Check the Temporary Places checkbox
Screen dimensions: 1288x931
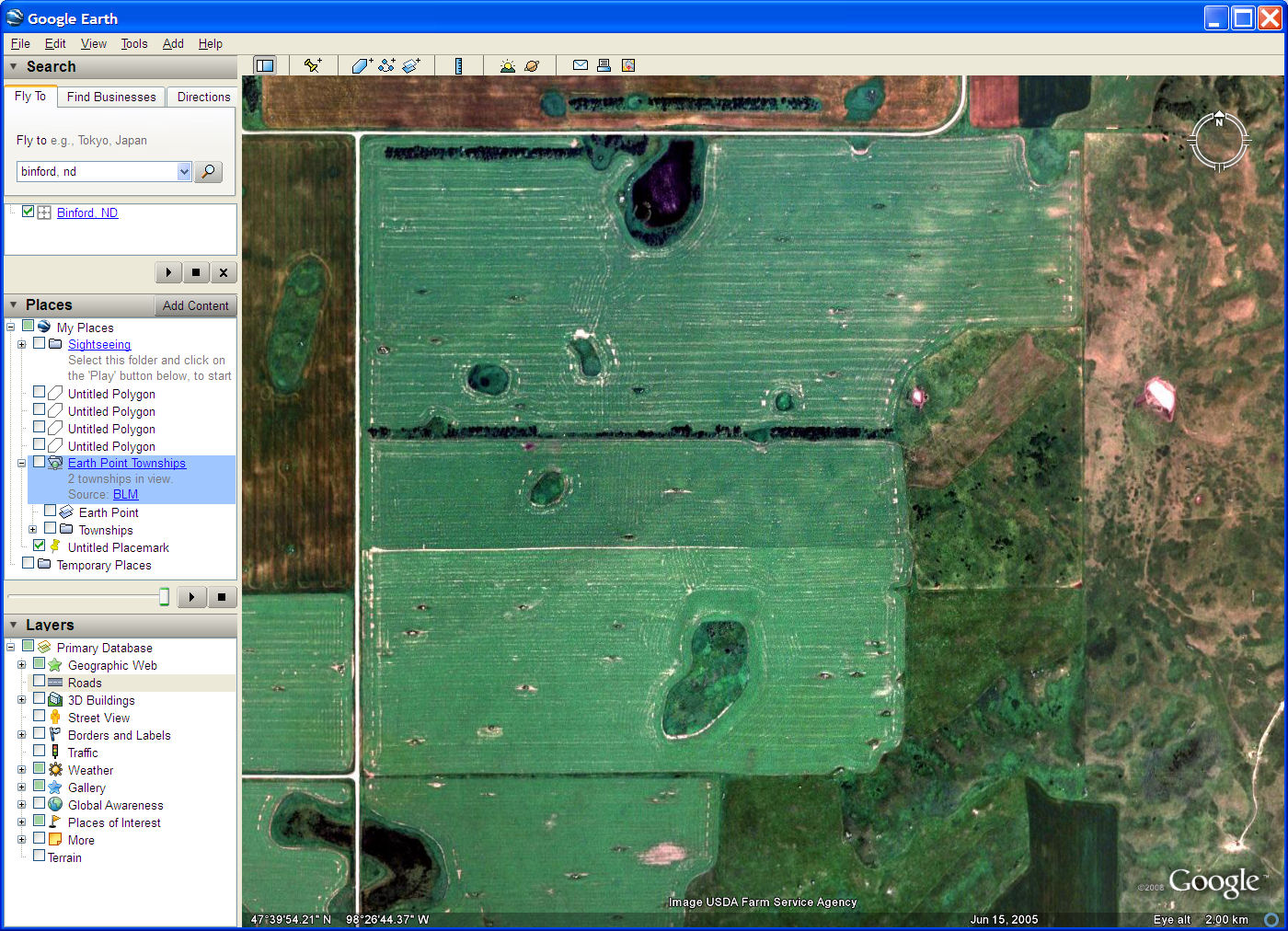(28, 563)
